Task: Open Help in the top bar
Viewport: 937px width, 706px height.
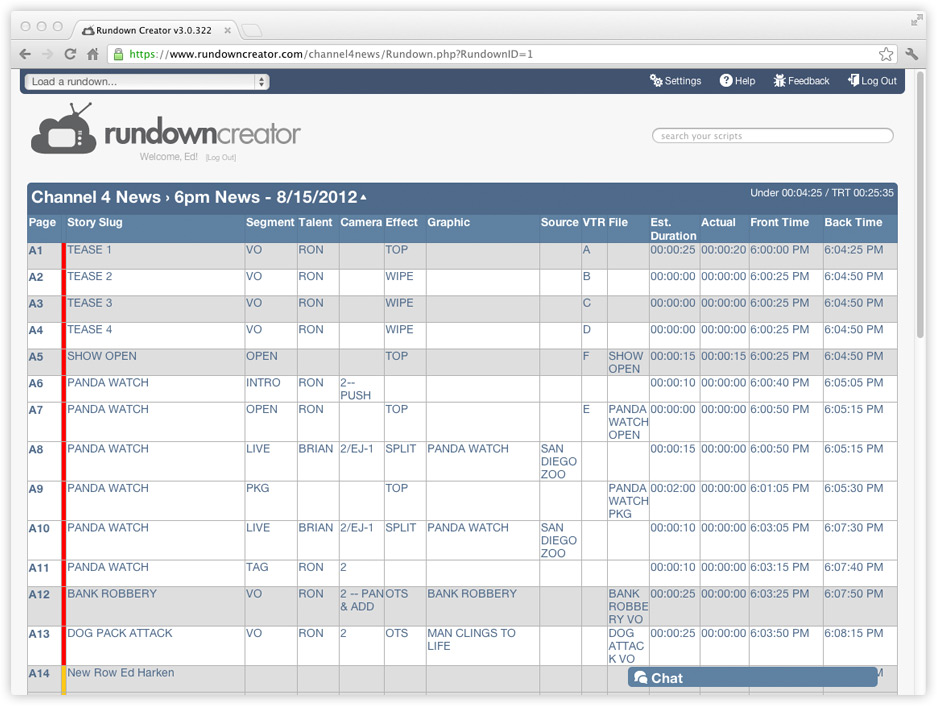Action: pos(737,81)
